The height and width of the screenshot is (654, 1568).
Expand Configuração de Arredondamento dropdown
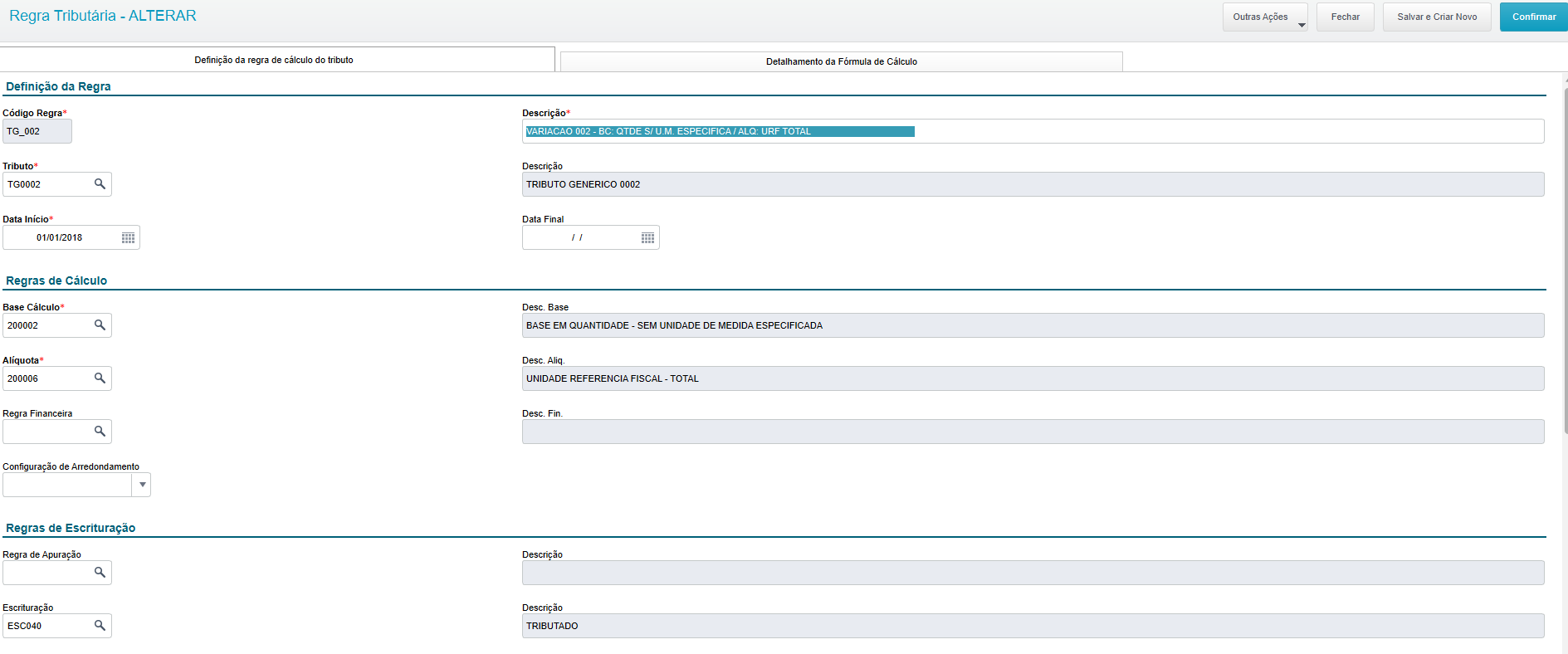(142, 485)
